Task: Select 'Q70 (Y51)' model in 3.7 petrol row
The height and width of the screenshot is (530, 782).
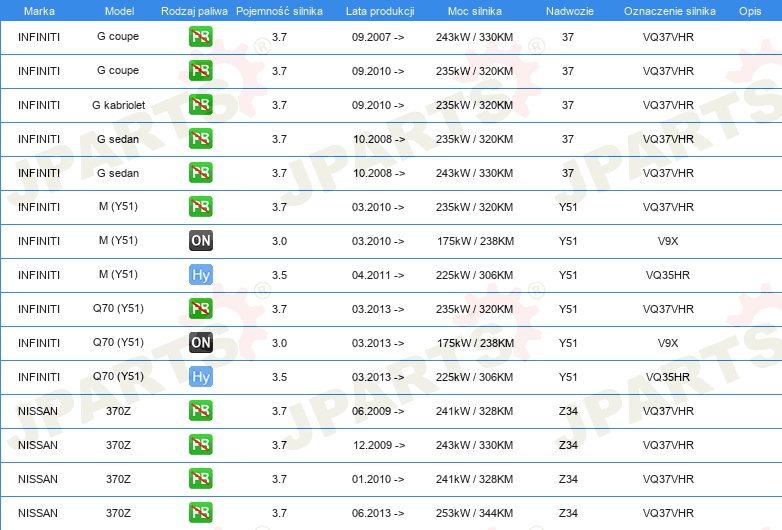Action: point(118,309)
